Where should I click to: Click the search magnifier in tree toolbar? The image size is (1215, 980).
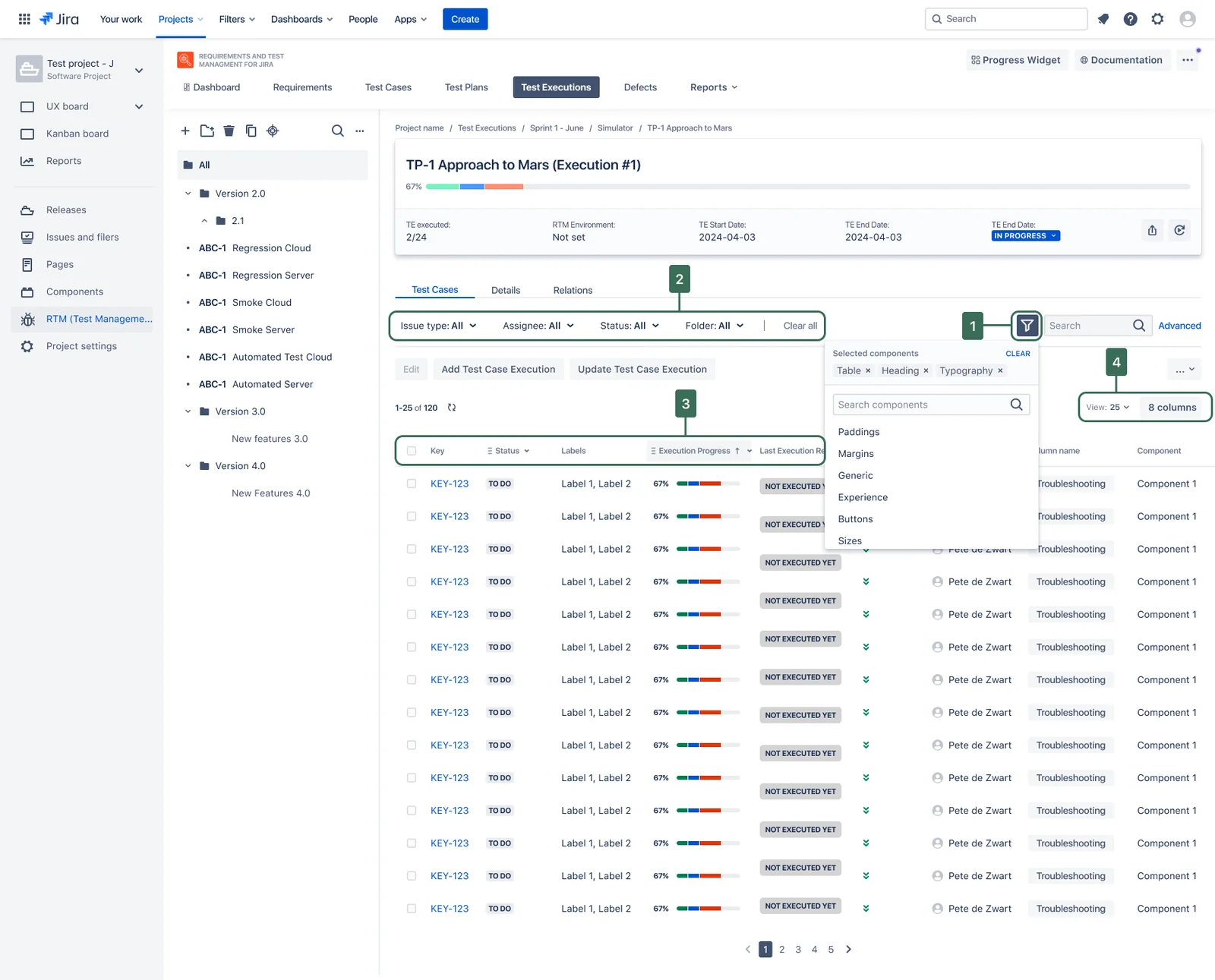click(x=338, y=131)
